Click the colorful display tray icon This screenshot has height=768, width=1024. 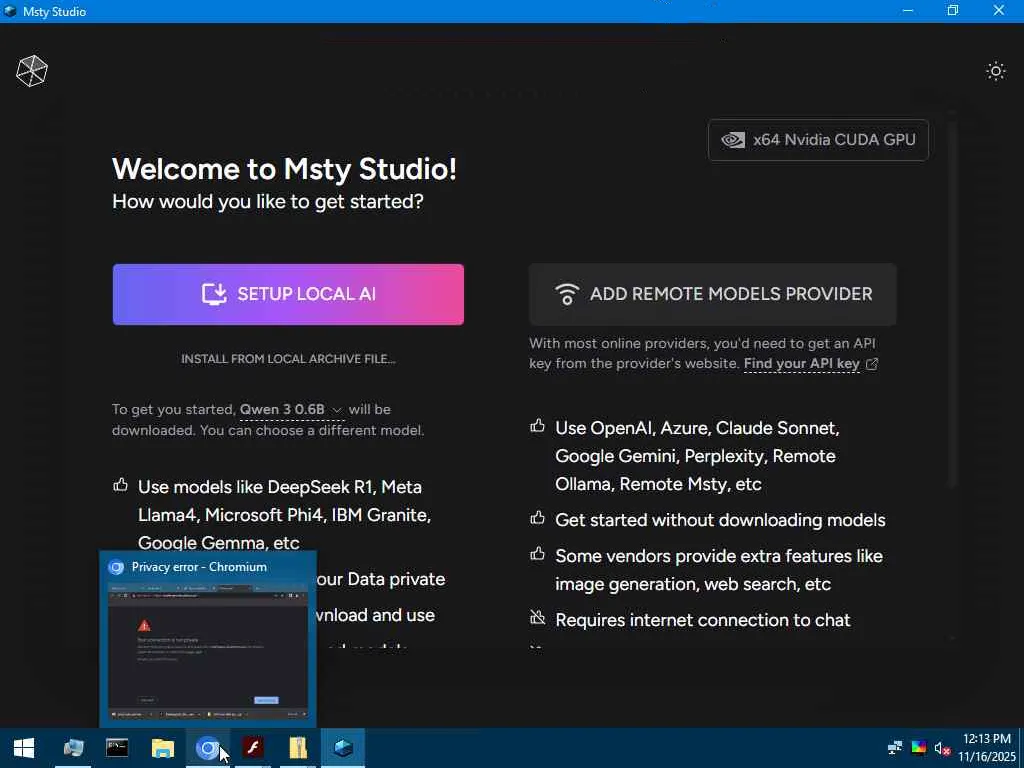pos(918,748)
